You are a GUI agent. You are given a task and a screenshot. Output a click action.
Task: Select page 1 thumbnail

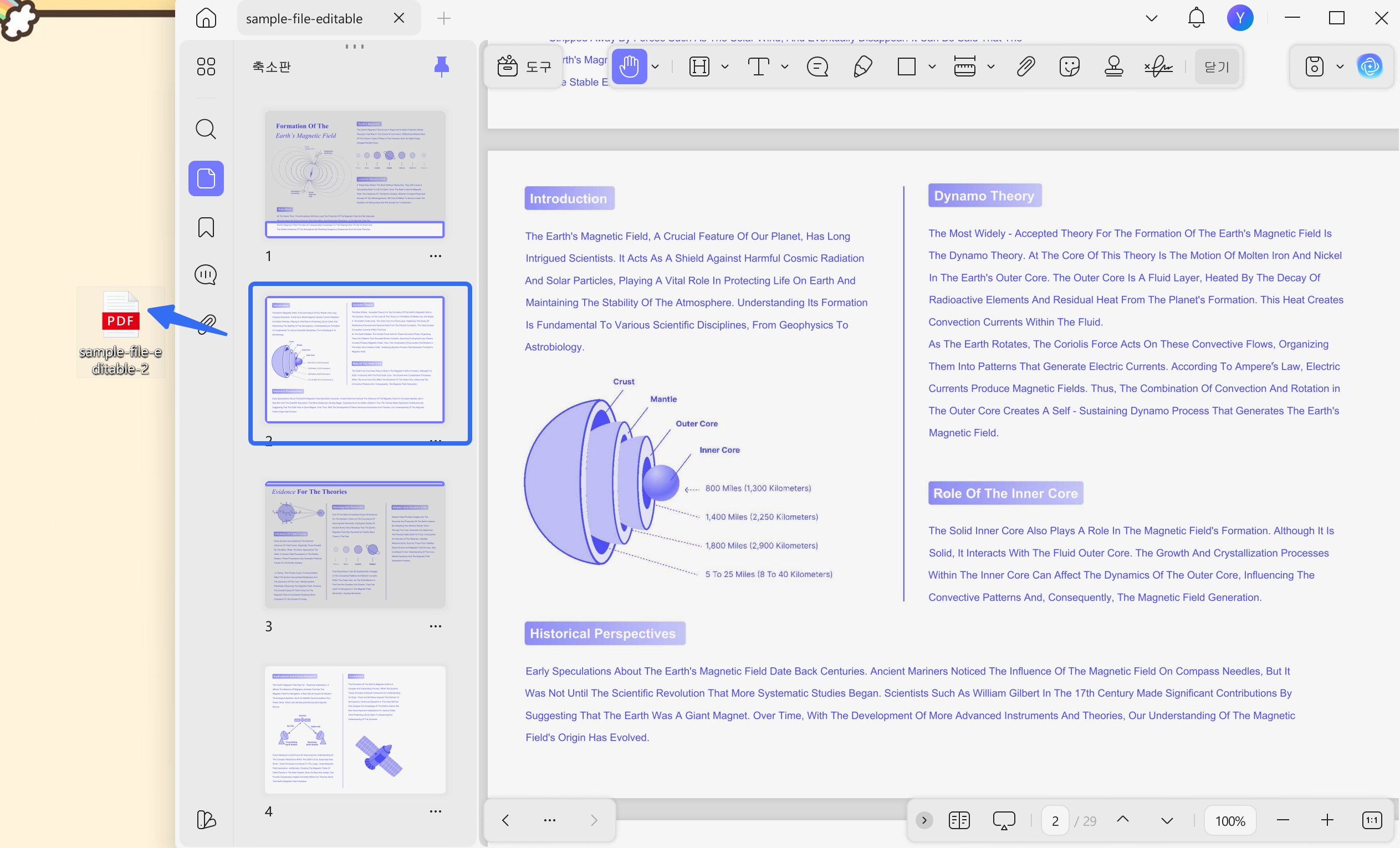click(x=355, y=175)
